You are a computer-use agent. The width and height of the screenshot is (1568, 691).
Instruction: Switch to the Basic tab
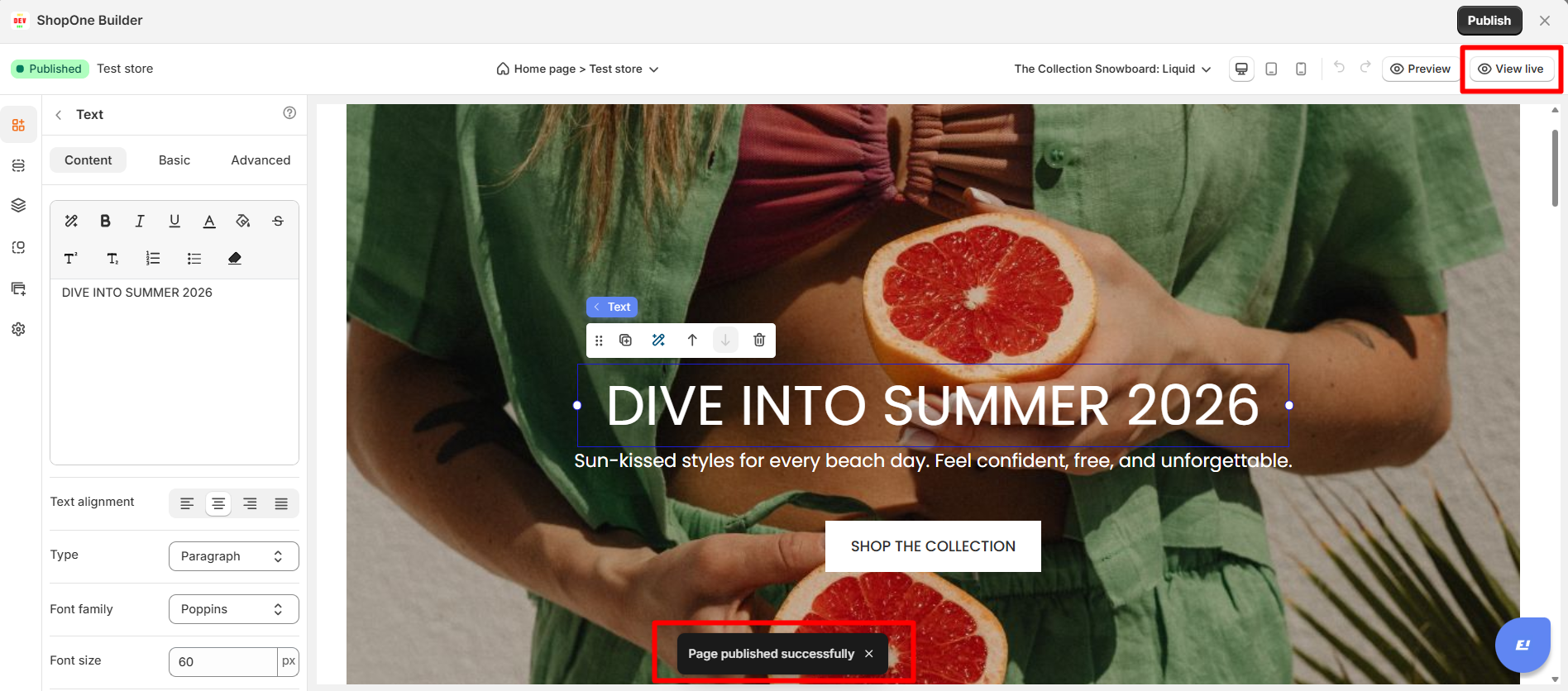[x=174, y=160]
